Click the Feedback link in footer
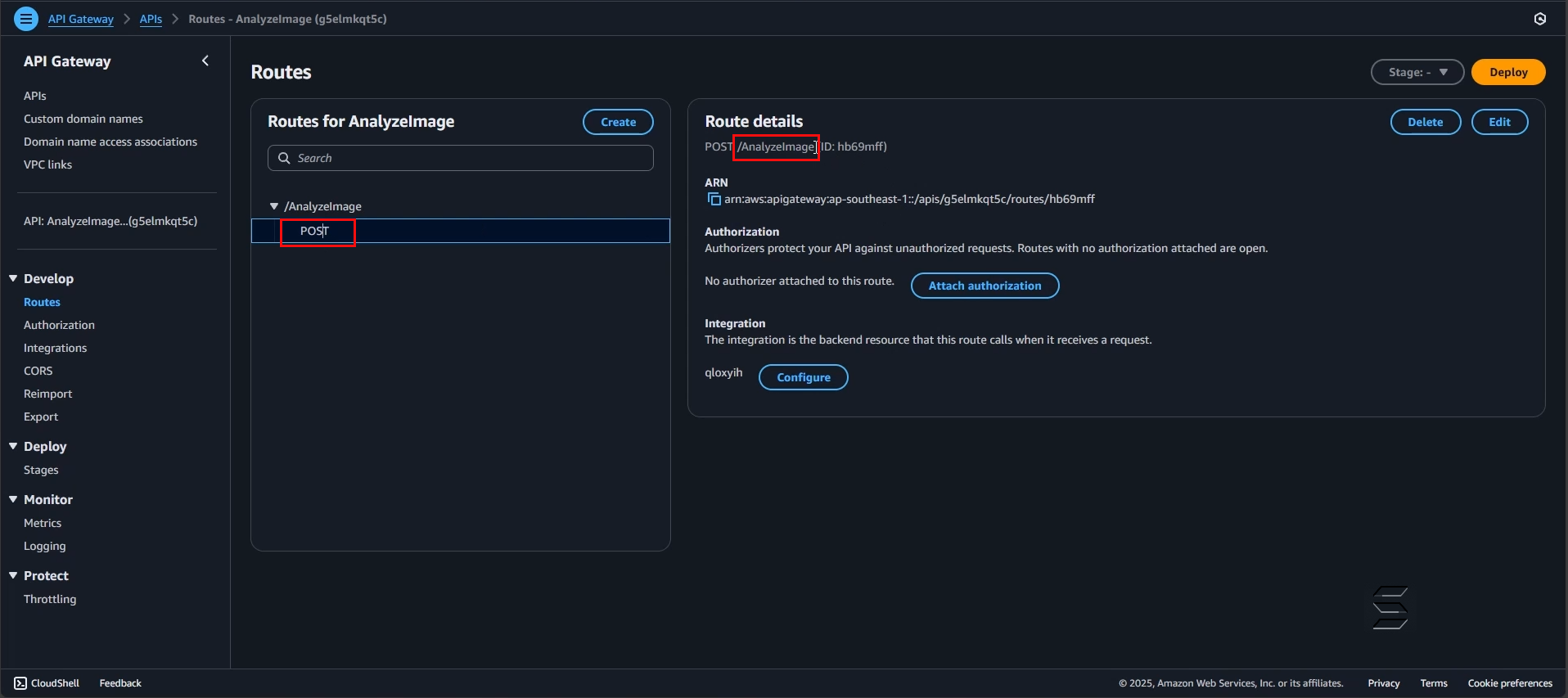 120,682
